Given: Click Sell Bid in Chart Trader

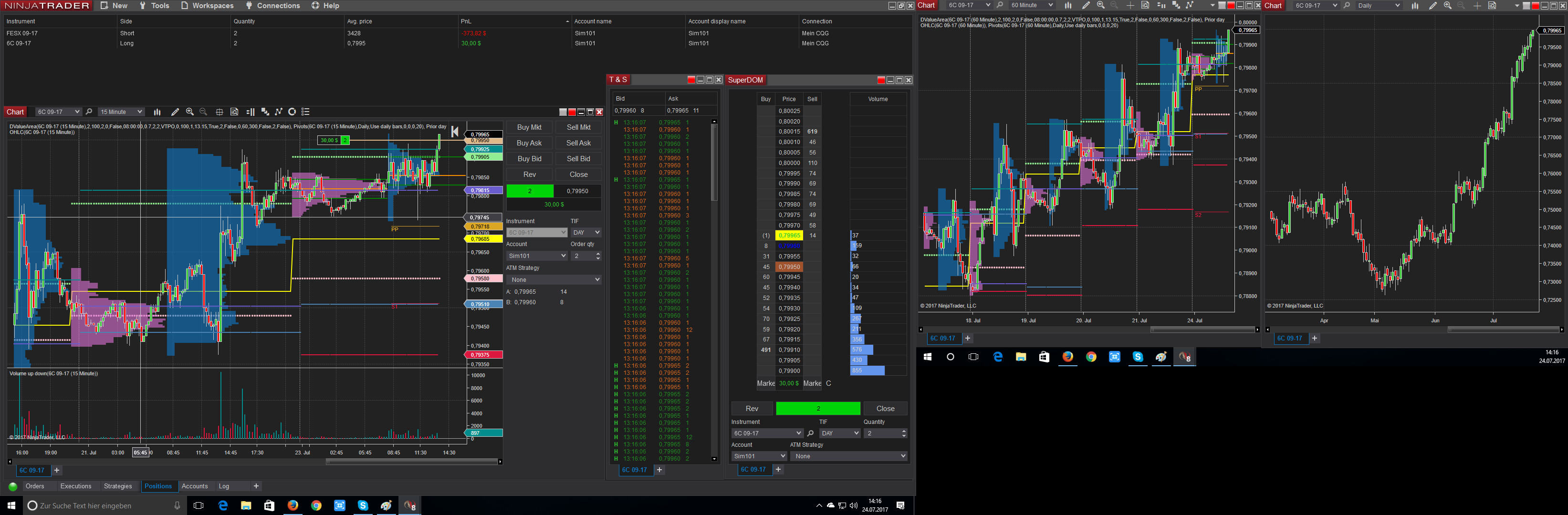Looking at the screenshot, I should point(578,159).
